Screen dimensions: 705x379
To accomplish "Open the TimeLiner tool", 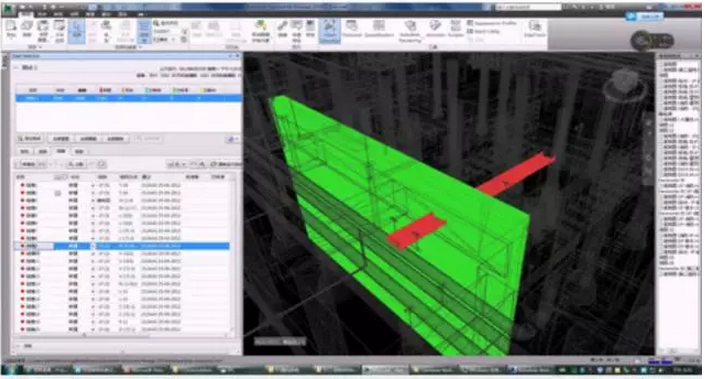I will point(352,29).
